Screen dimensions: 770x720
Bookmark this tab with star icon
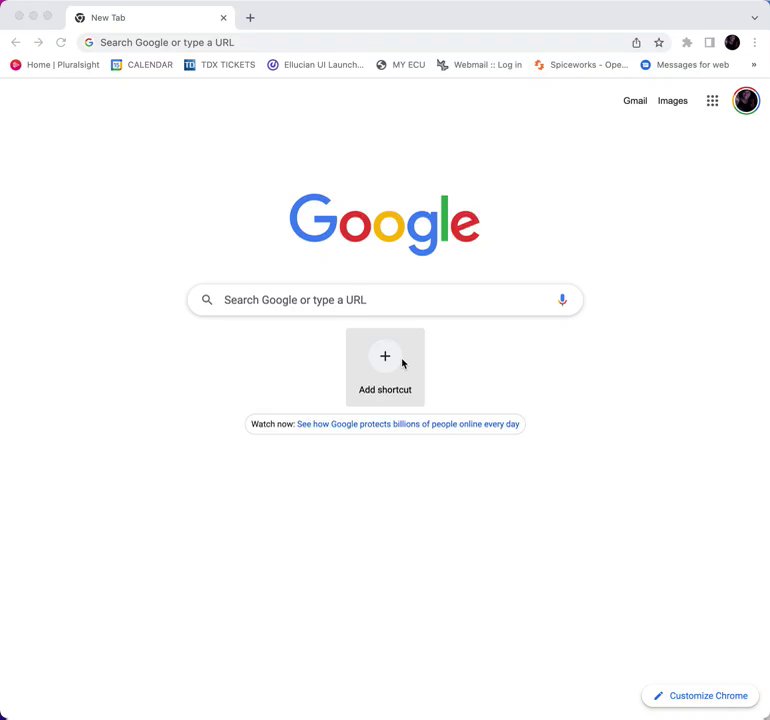659,43
